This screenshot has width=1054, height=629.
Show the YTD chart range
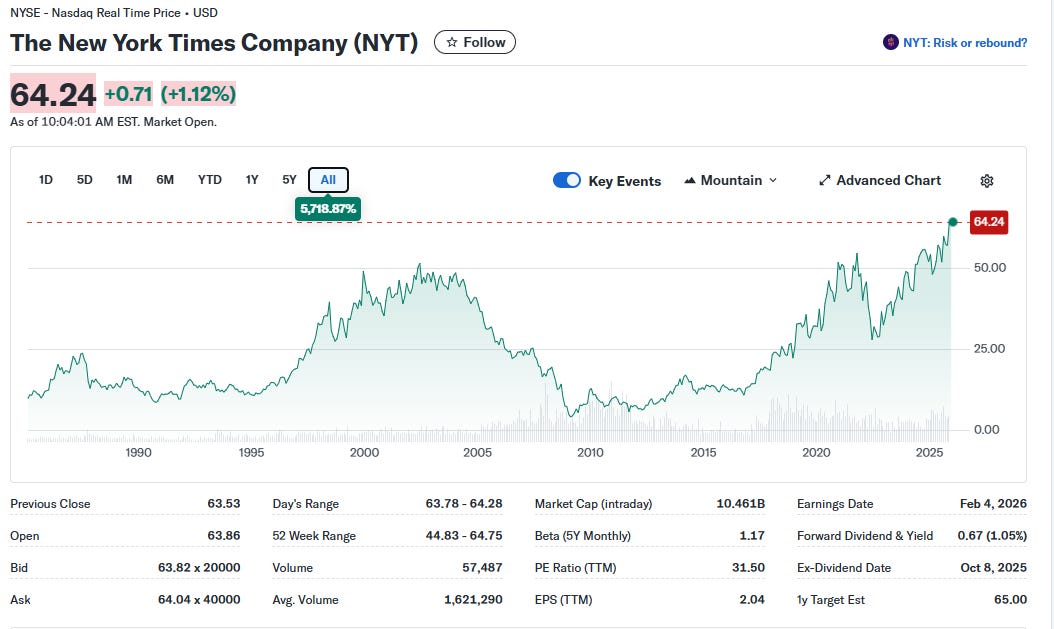(210, 179)
